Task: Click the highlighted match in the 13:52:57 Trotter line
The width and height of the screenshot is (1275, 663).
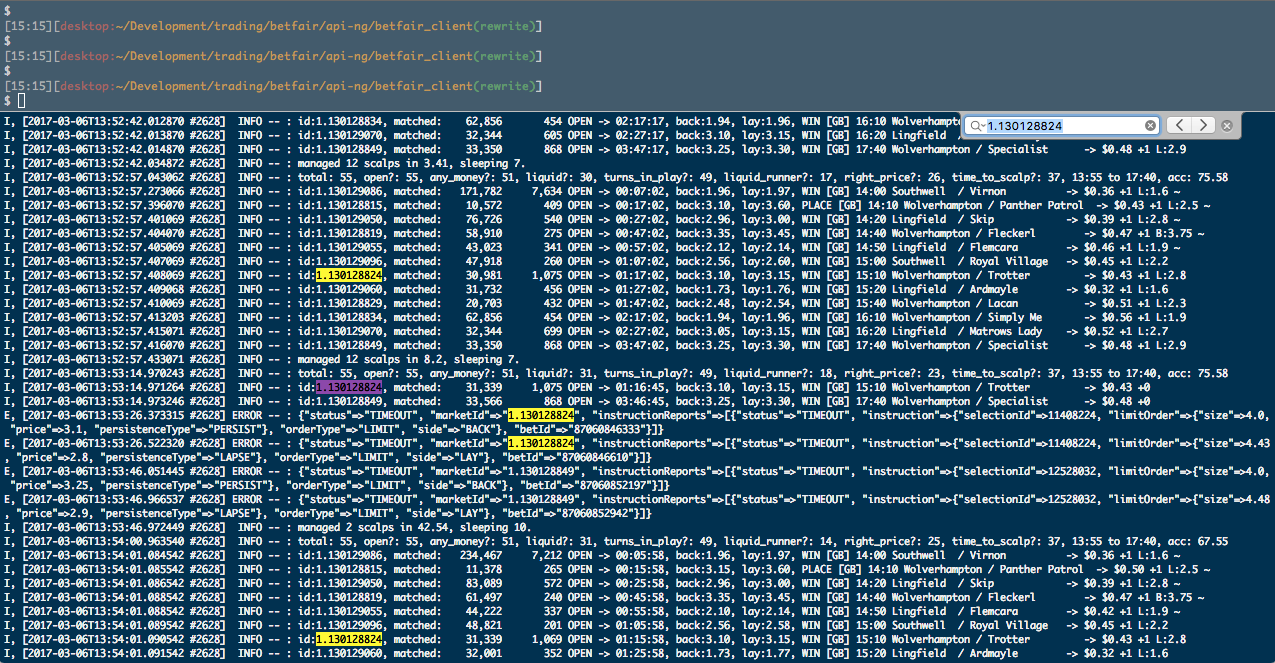Action: 349,275
